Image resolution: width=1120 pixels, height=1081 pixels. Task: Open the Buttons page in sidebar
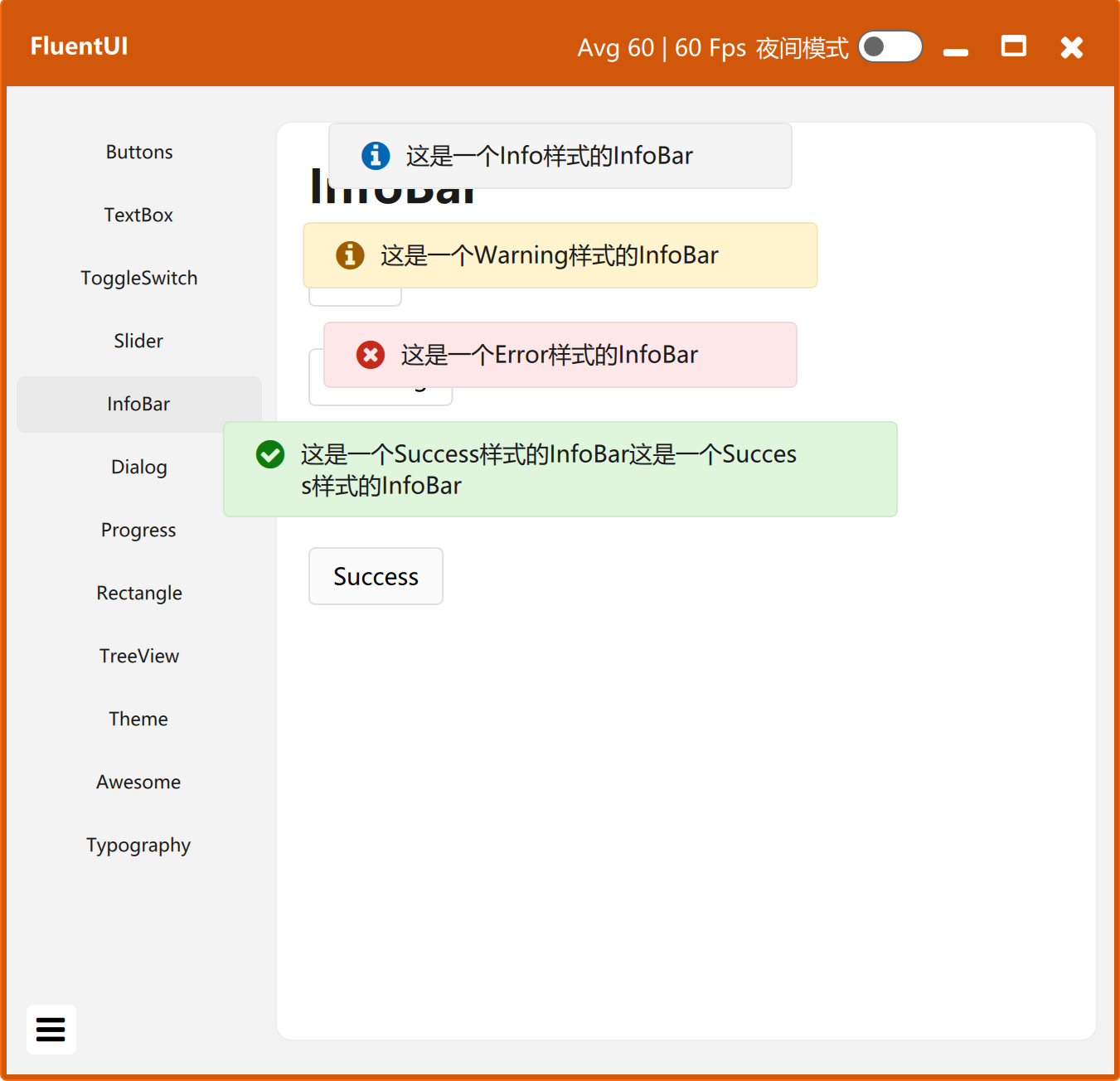tap(139, 152)
